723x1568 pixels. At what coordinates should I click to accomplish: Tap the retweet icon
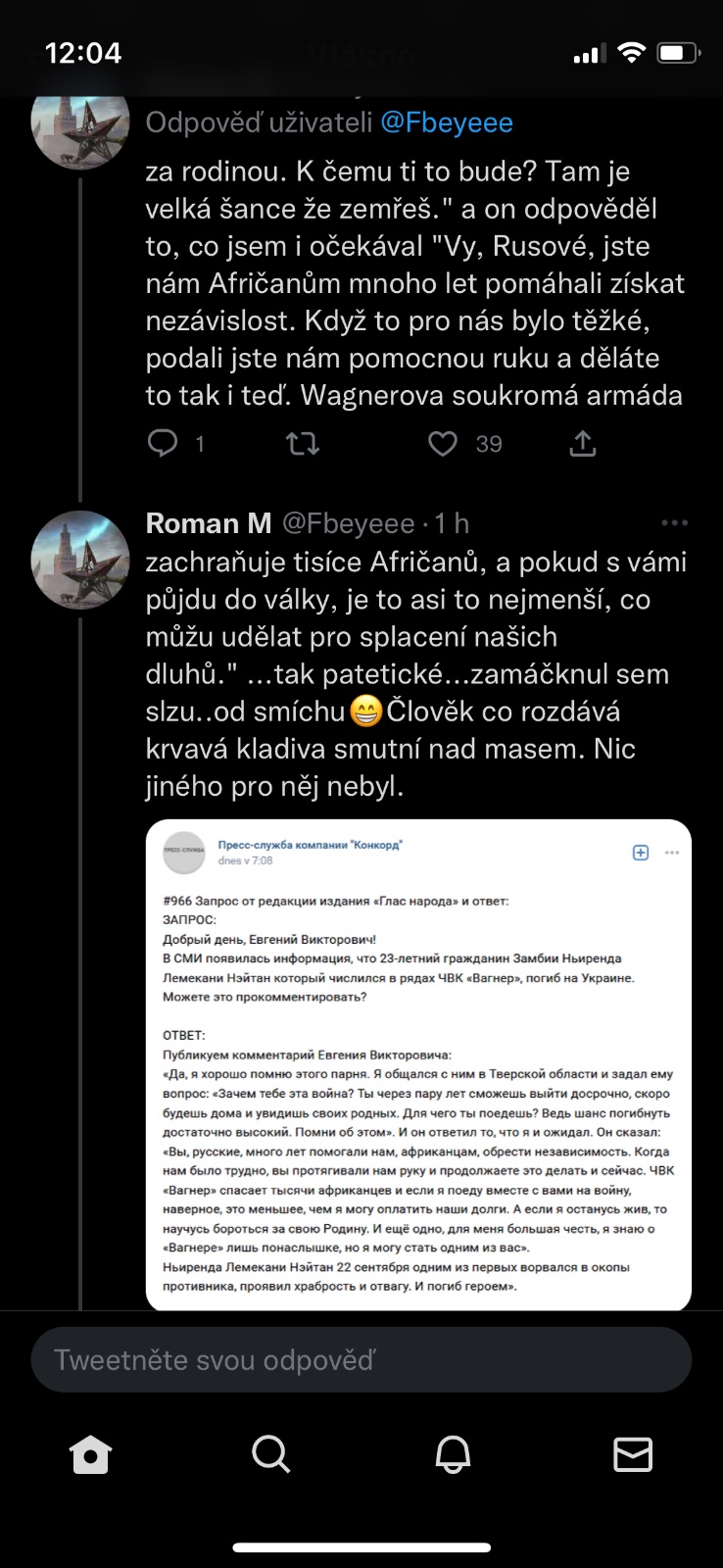click(303, 444)
